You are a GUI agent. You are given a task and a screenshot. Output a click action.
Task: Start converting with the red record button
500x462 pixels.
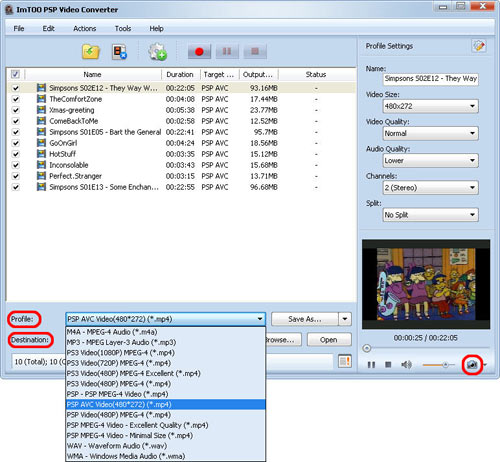199,51
